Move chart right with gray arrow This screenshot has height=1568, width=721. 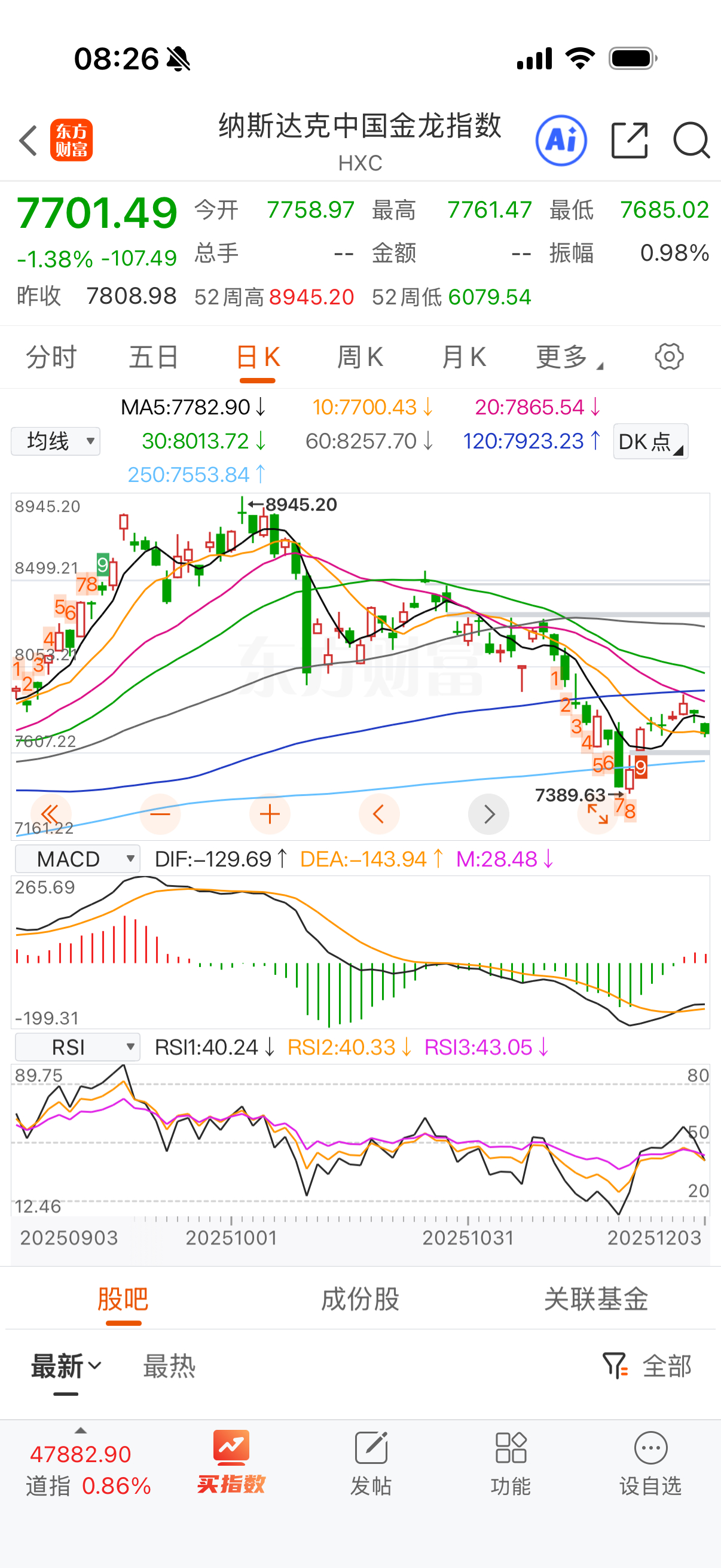click(x=488, y=814)
